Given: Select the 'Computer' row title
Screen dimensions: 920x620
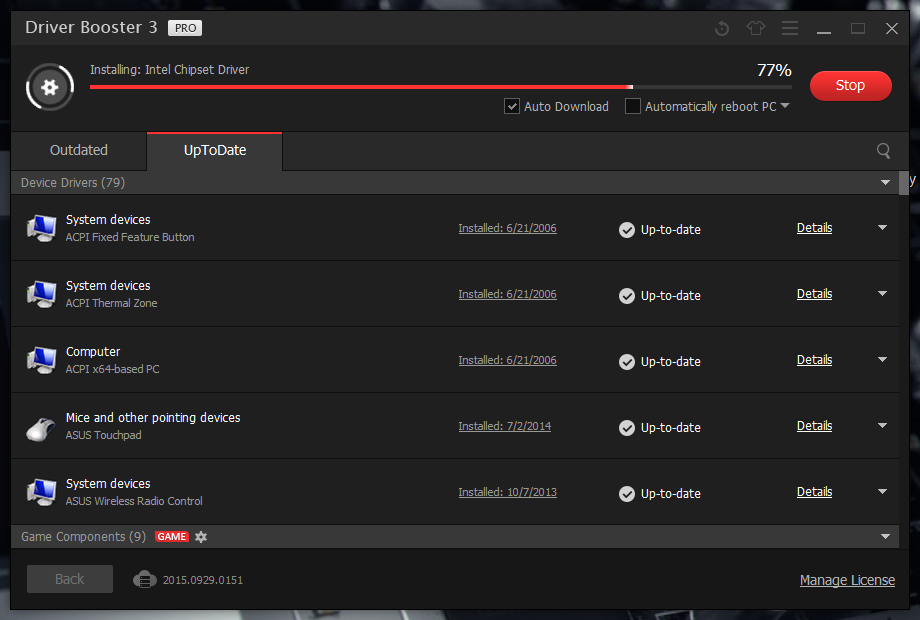Looking at the screenshot, I should 93,351.
